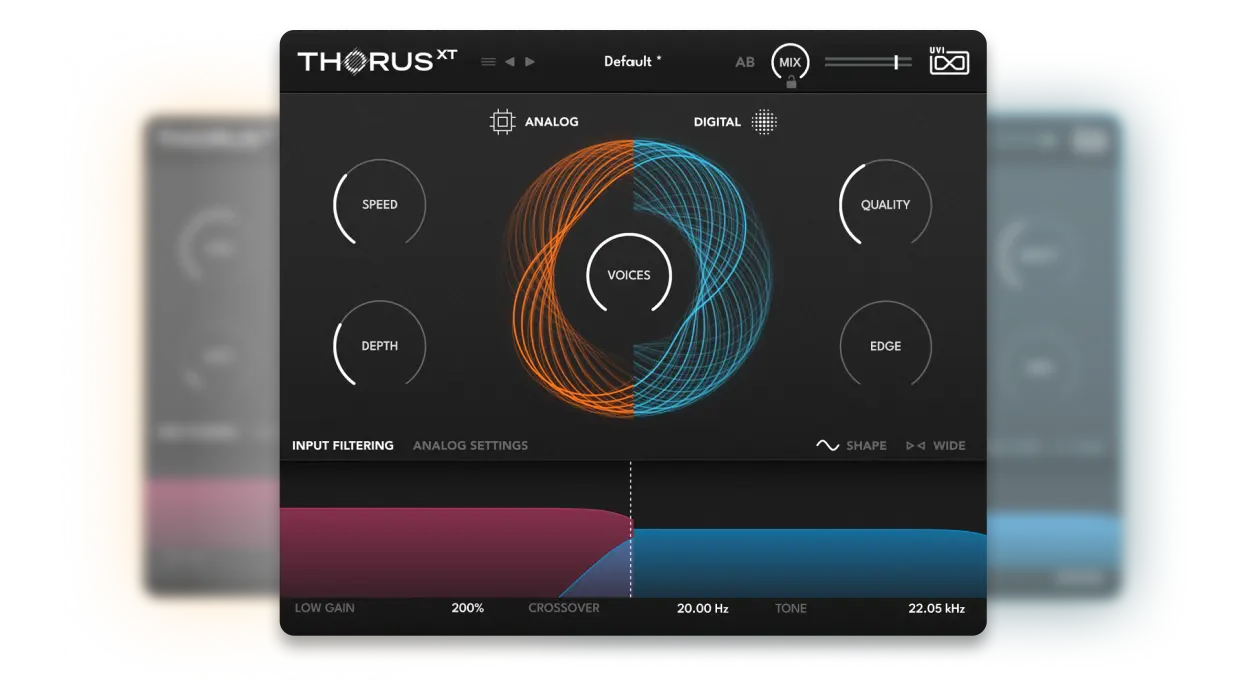The width and height of the screenshot is (1257, 680).
Task: Go to previous preset arrow
Action: (509, 62)
